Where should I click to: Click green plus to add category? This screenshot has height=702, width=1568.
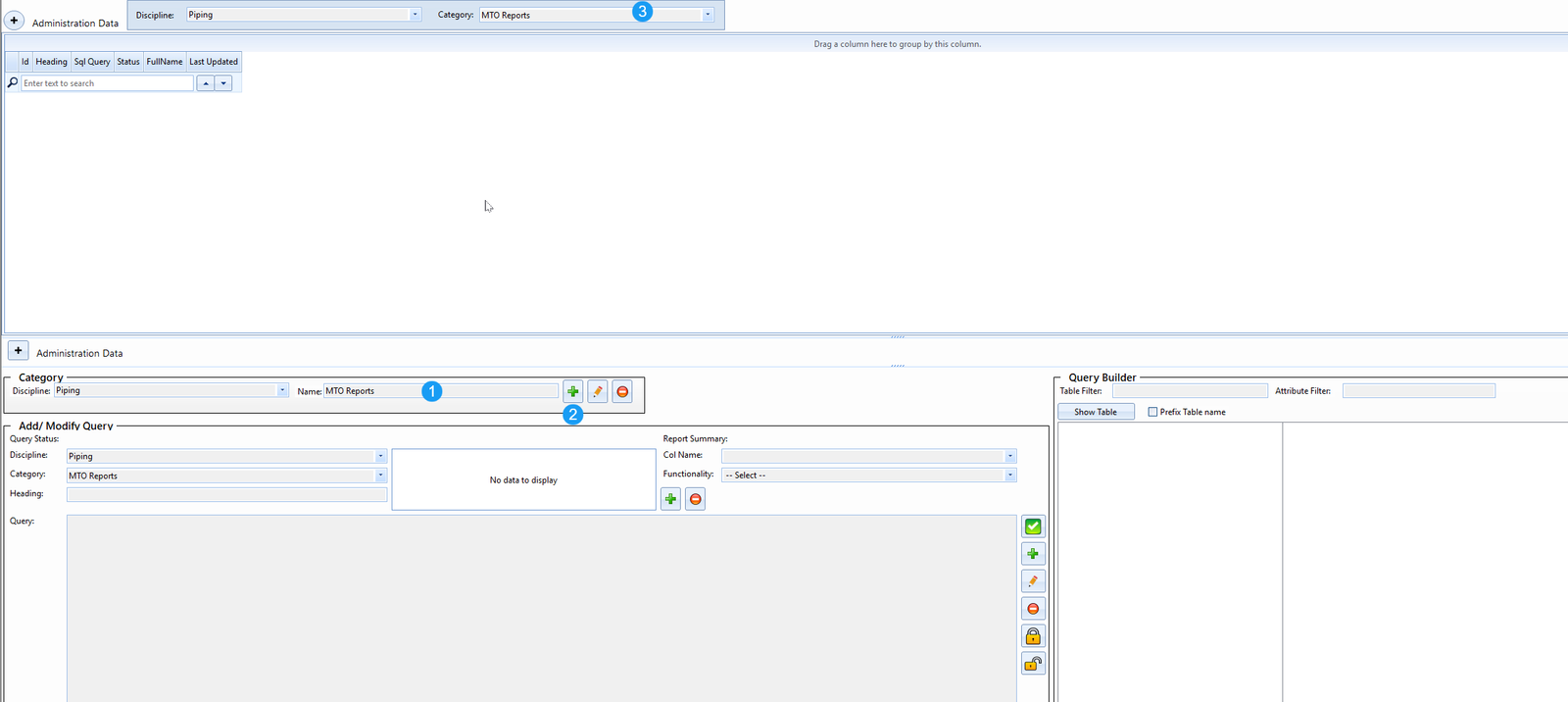pyautogui.click(x=573, y=391)
